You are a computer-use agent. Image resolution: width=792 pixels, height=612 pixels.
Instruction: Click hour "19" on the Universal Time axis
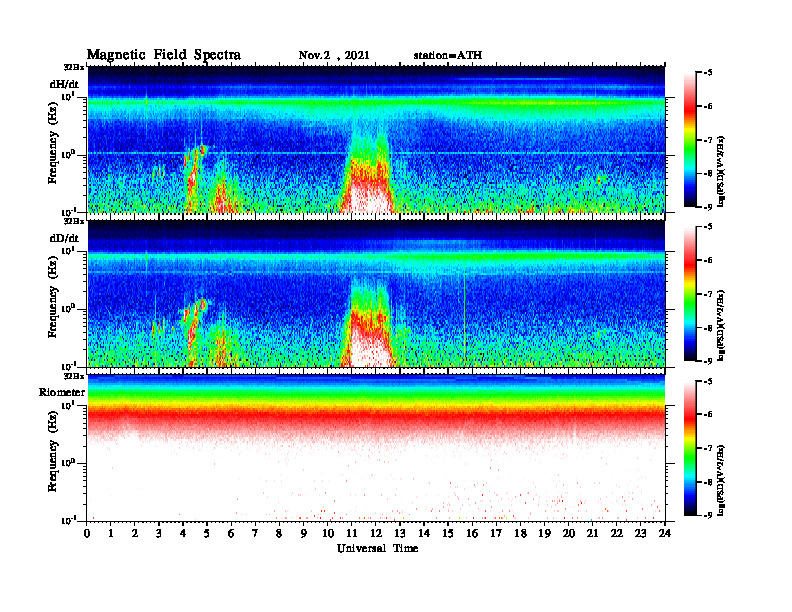click(544, 533)
